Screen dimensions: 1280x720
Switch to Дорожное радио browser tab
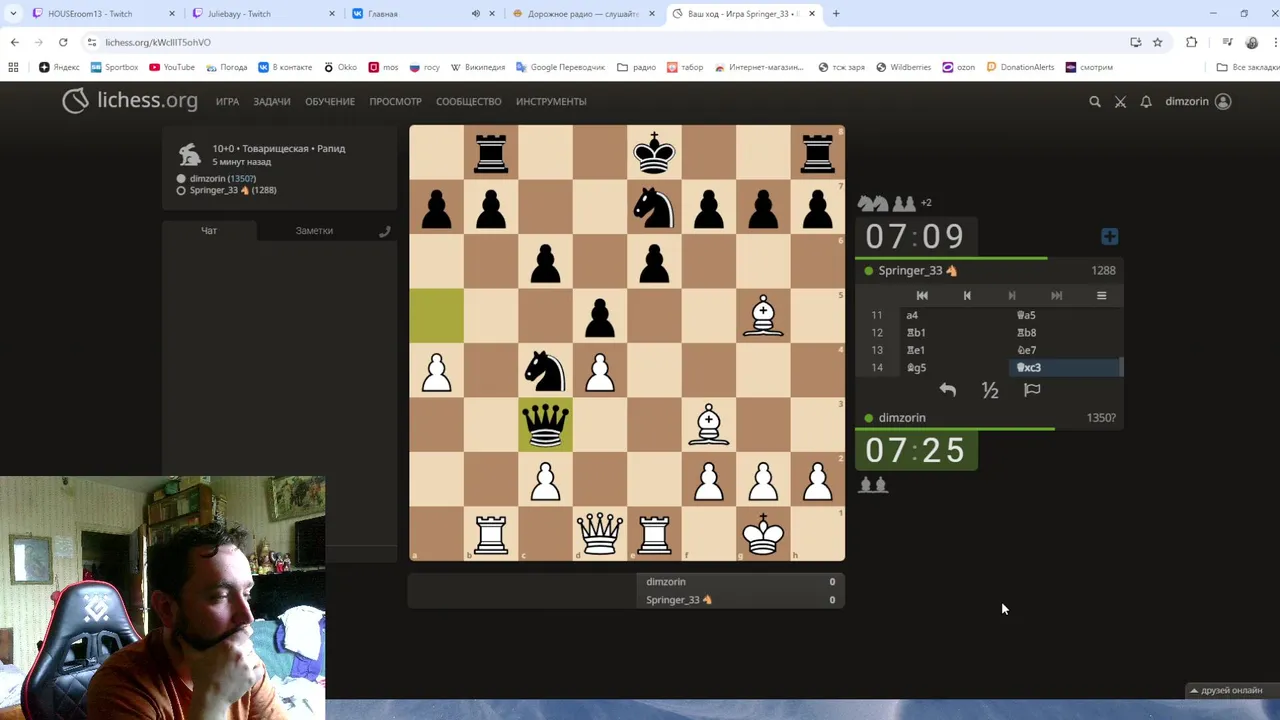coord(583,14)
